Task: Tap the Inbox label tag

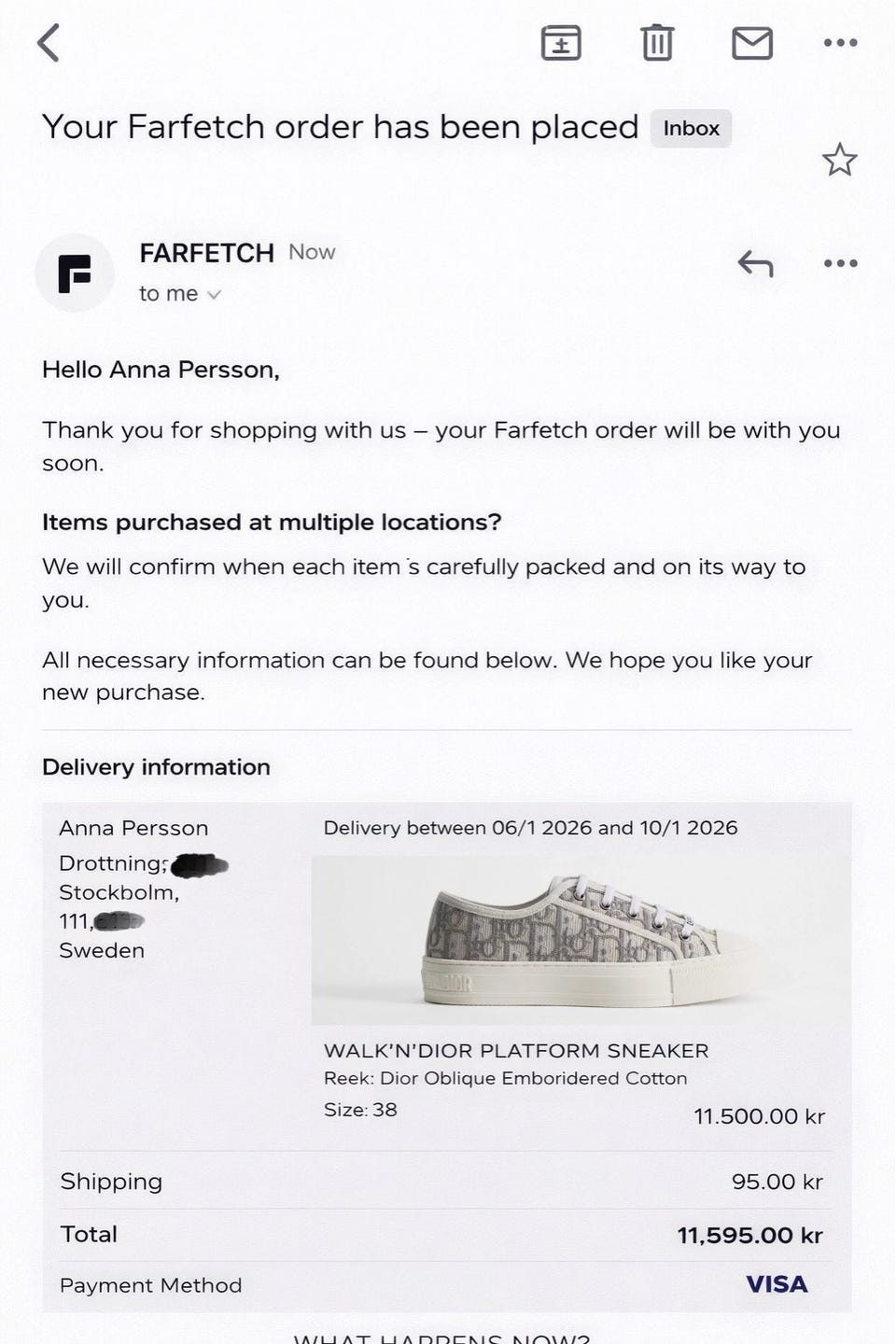Action: coord(691,129)
